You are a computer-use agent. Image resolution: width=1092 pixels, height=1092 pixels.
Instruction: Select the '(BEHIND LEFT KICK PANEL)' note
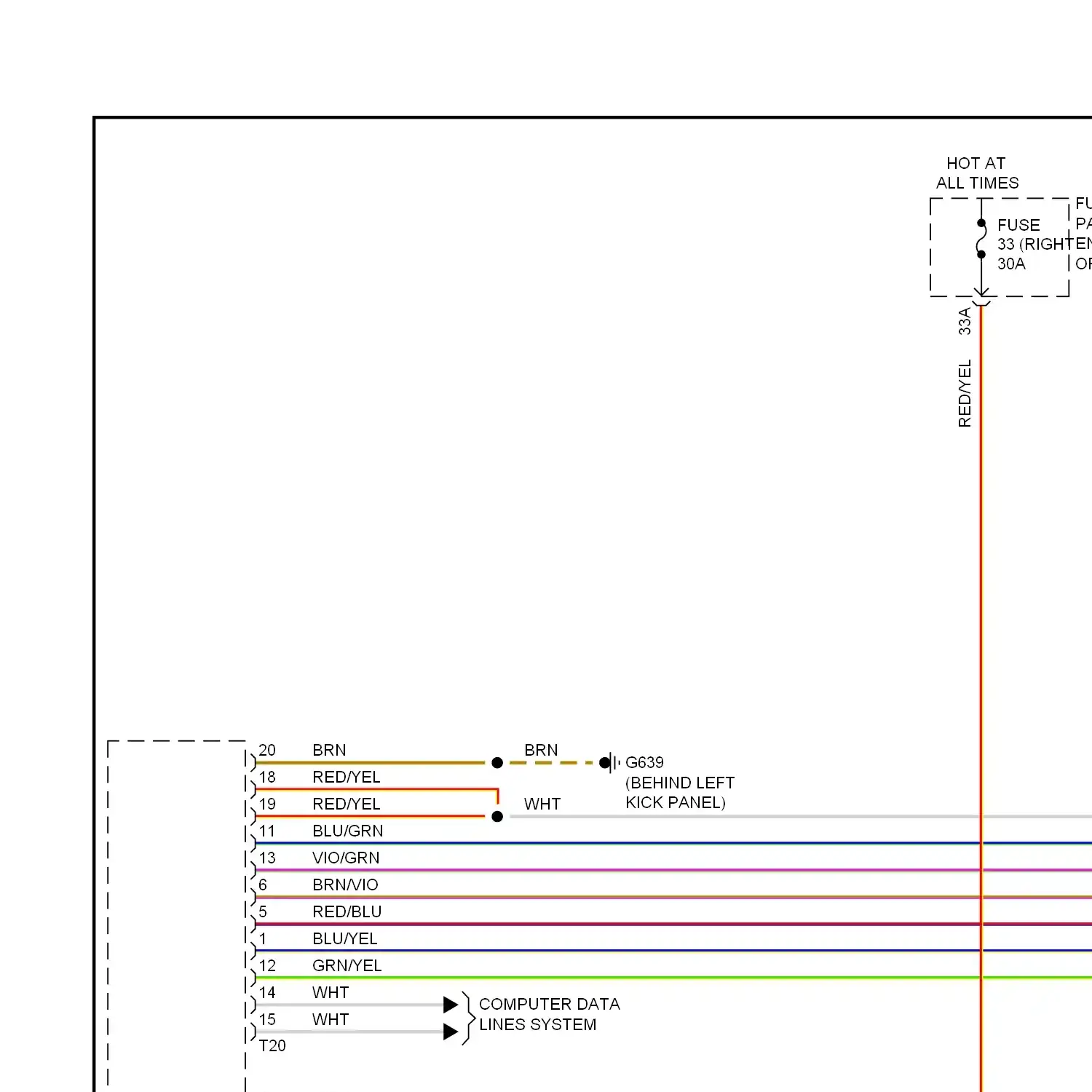680,793
